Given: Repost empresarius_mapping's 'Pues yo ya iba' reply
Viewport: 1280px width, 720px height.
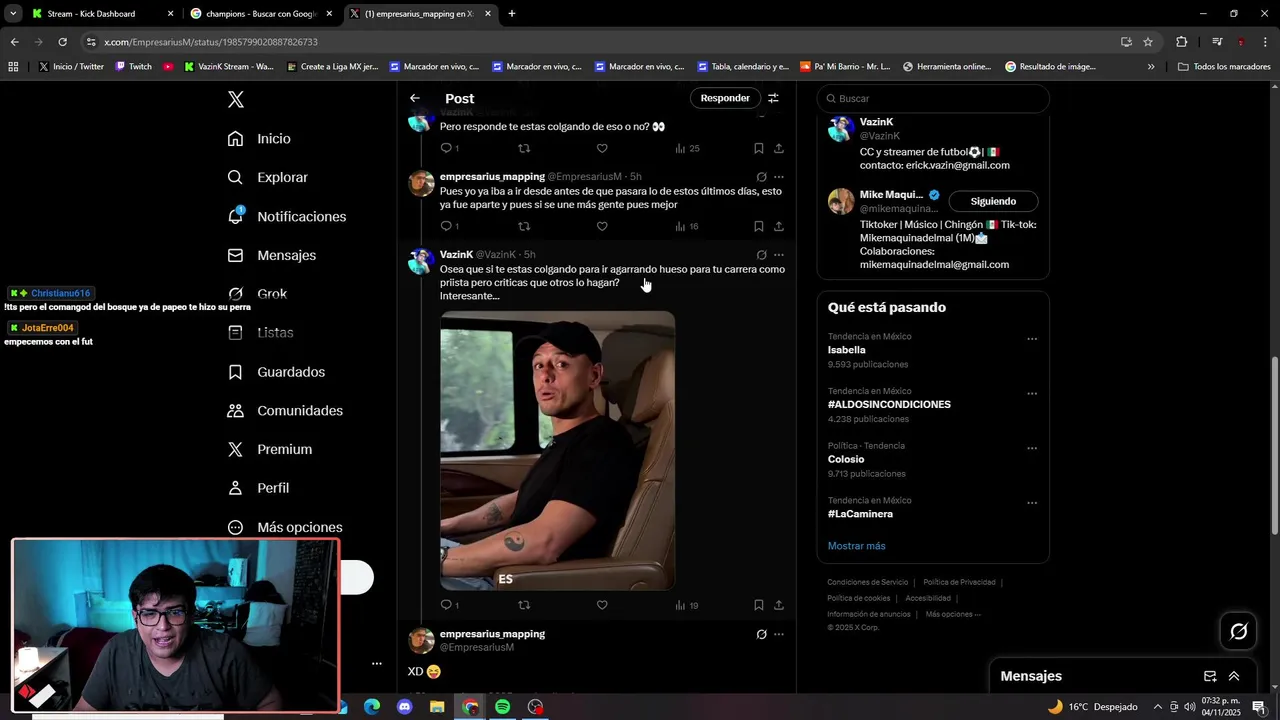Looking at the screenshot, I should point(524,226).
